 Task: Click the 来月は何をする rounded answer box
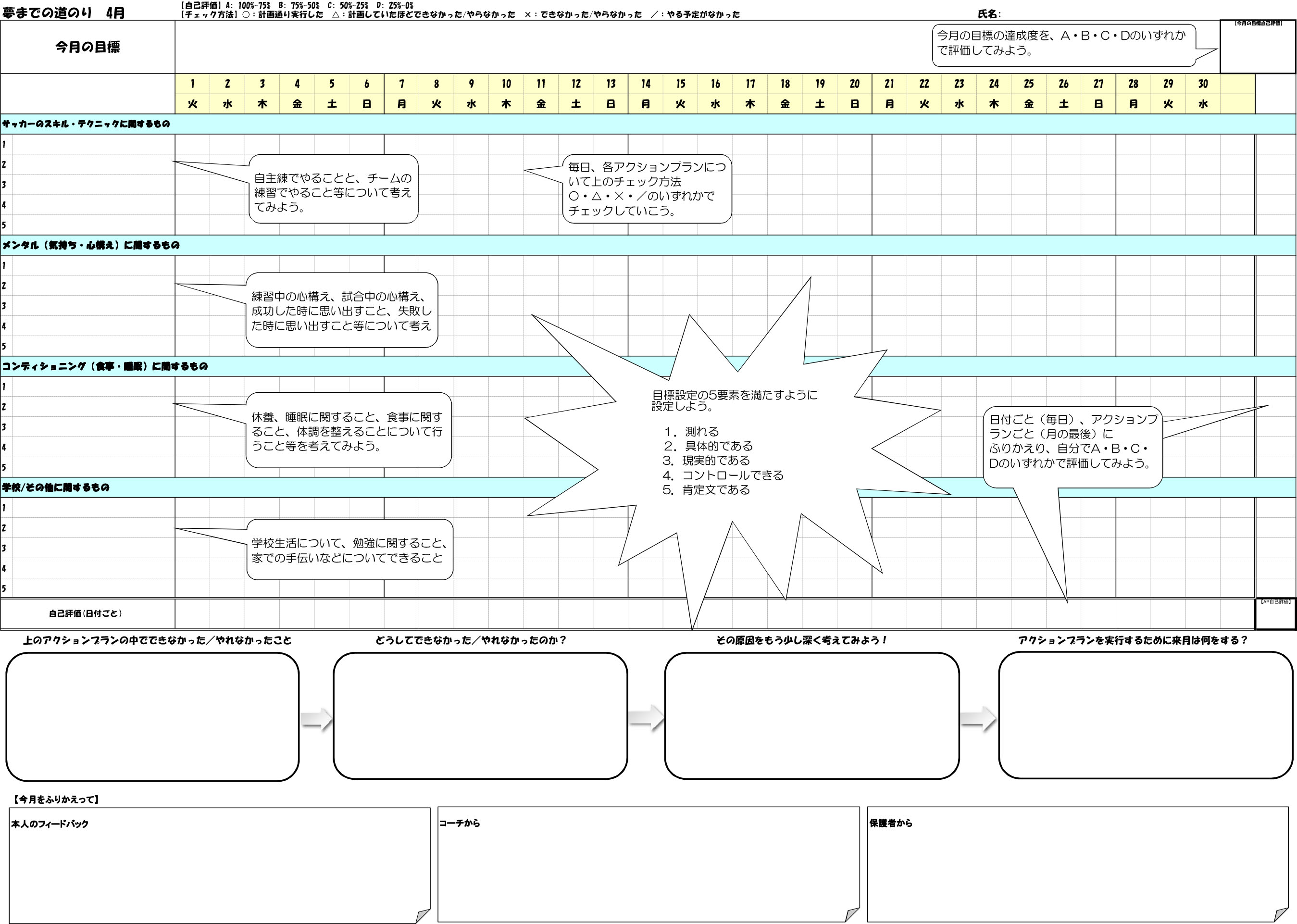click(x=1145, y=715)
